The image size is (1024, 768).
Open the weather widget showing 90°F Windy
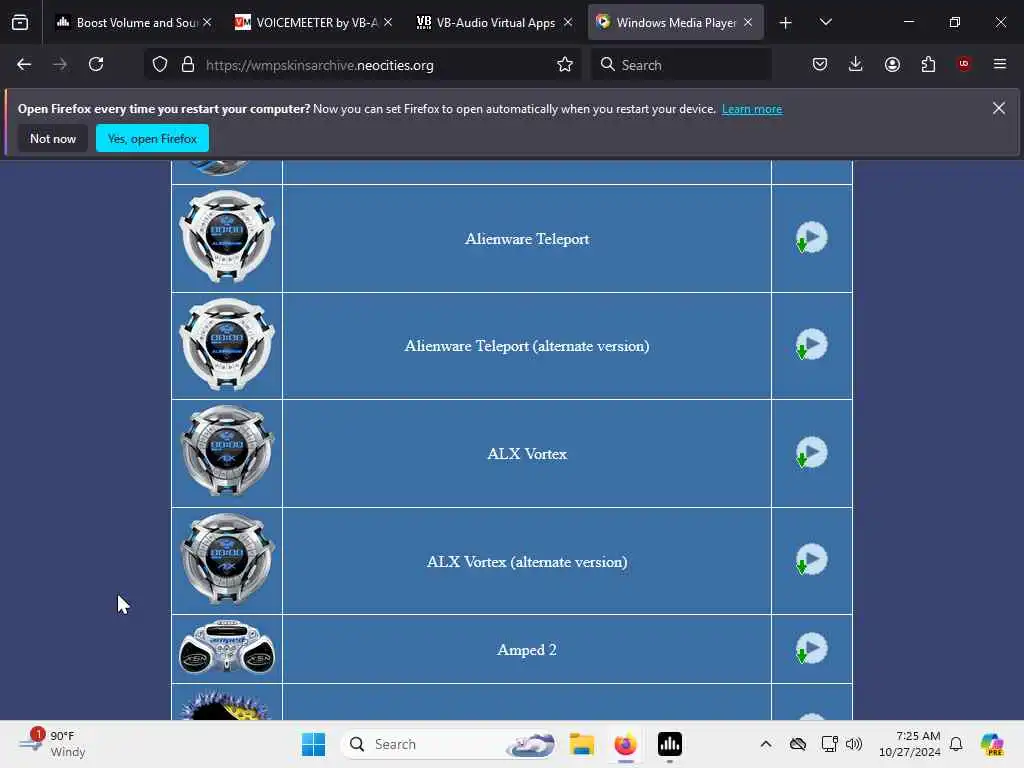point(52,744)
